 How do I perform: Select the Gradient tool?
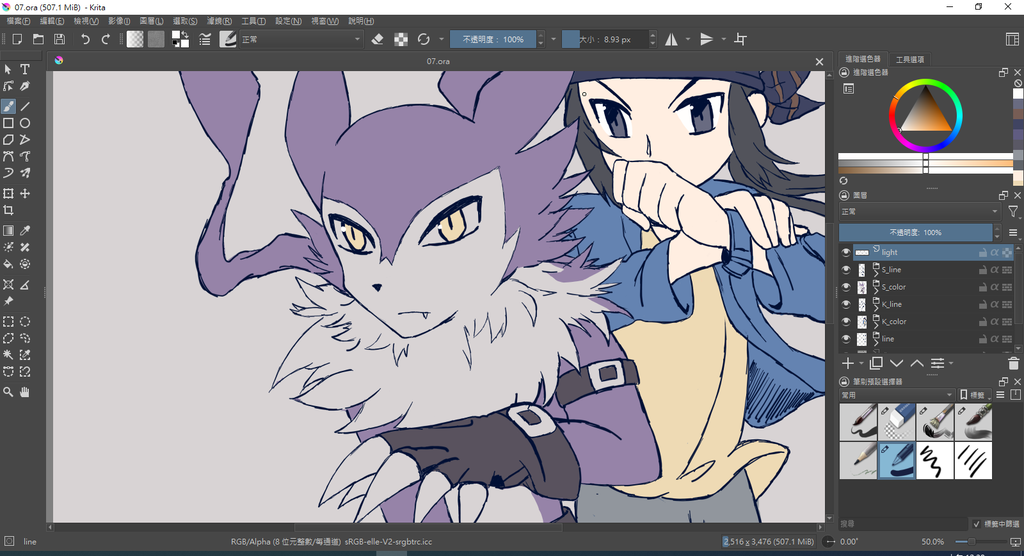[x=8, y=231]
